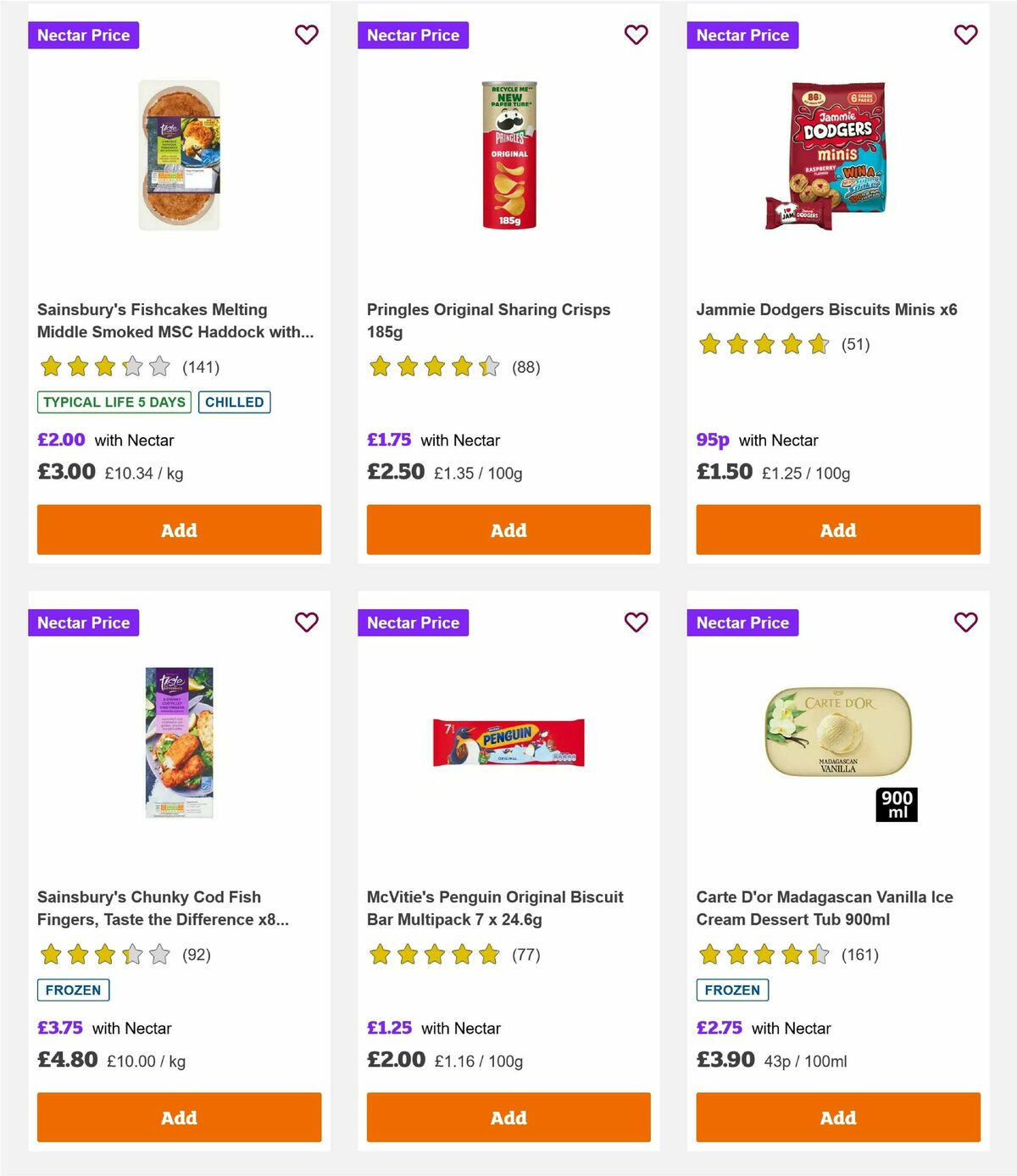
Task: Click the fishcakes product image
Action: (179, 155)
